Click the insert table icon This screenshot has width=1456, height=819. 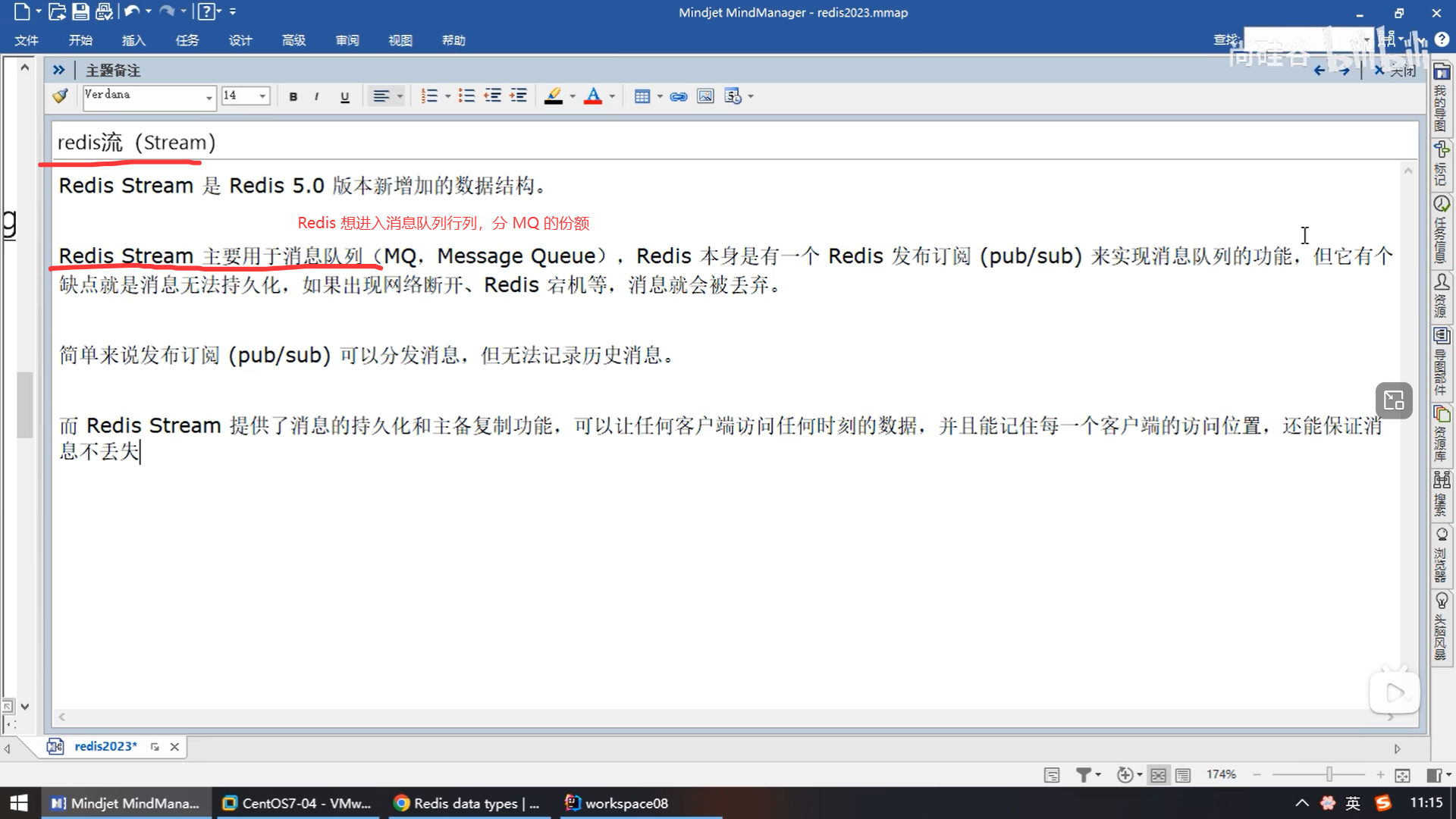point(642,96)
